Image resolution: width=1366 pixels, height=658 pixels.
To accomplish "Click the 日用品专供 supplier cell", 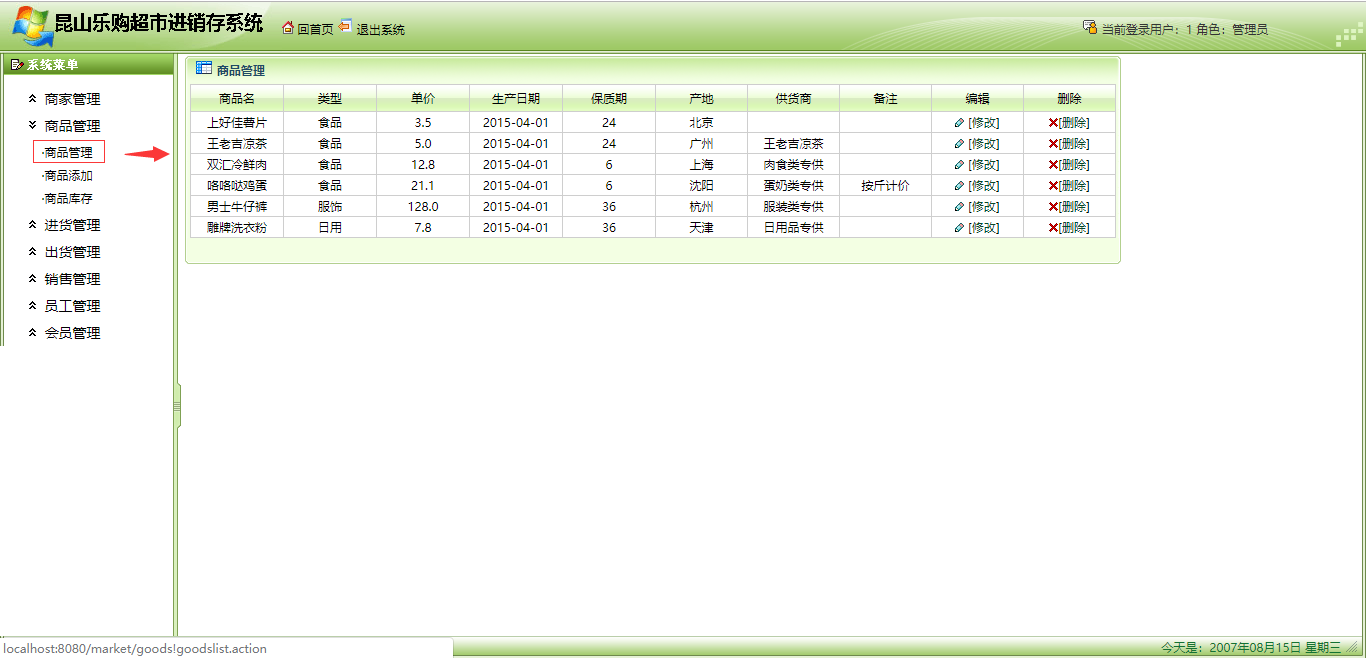I will click(793, 227).
